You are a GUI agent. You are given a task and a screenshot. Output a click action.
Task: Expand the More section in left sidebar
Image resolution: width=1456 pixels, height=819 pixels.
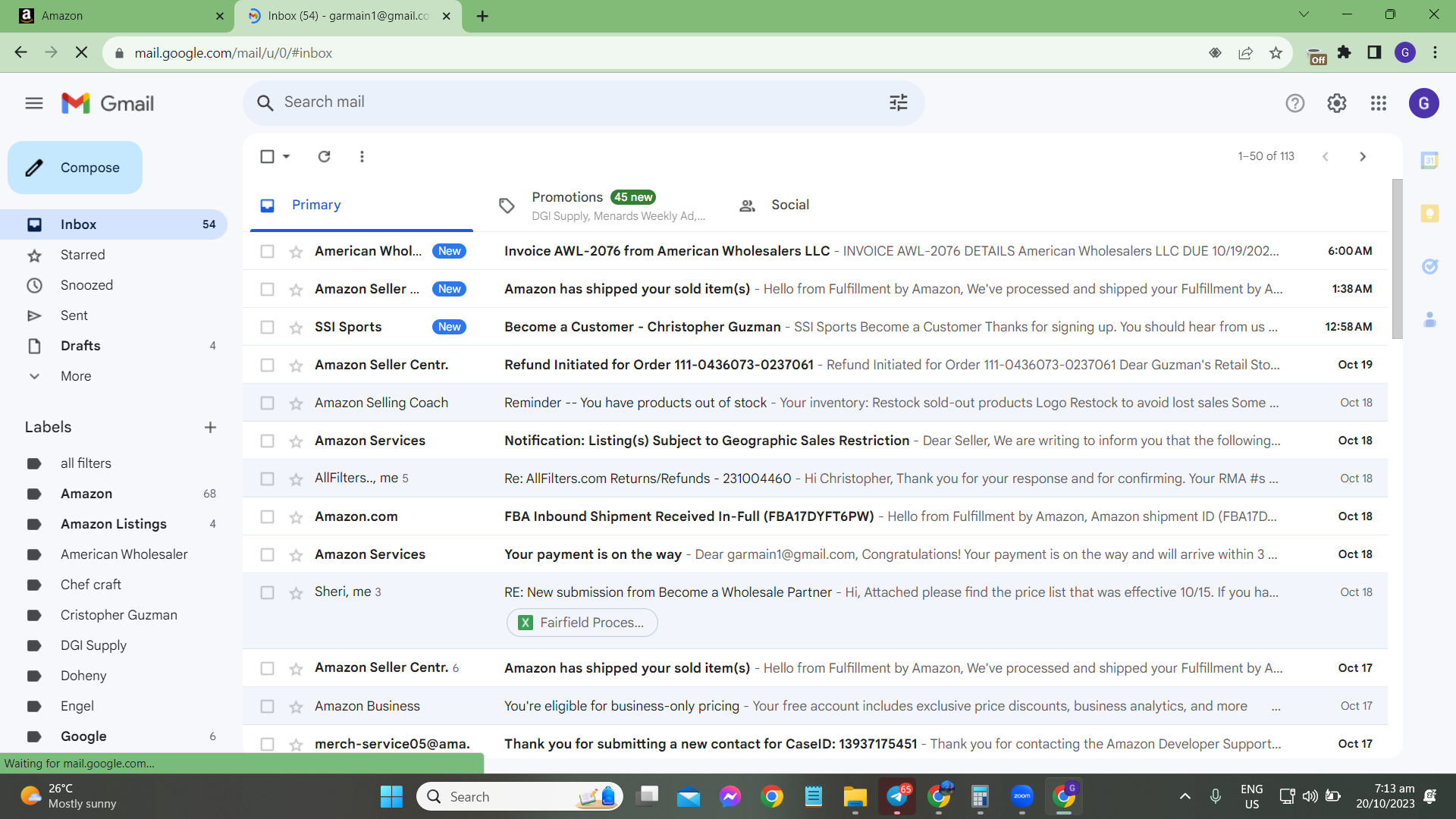pos(76,376)
